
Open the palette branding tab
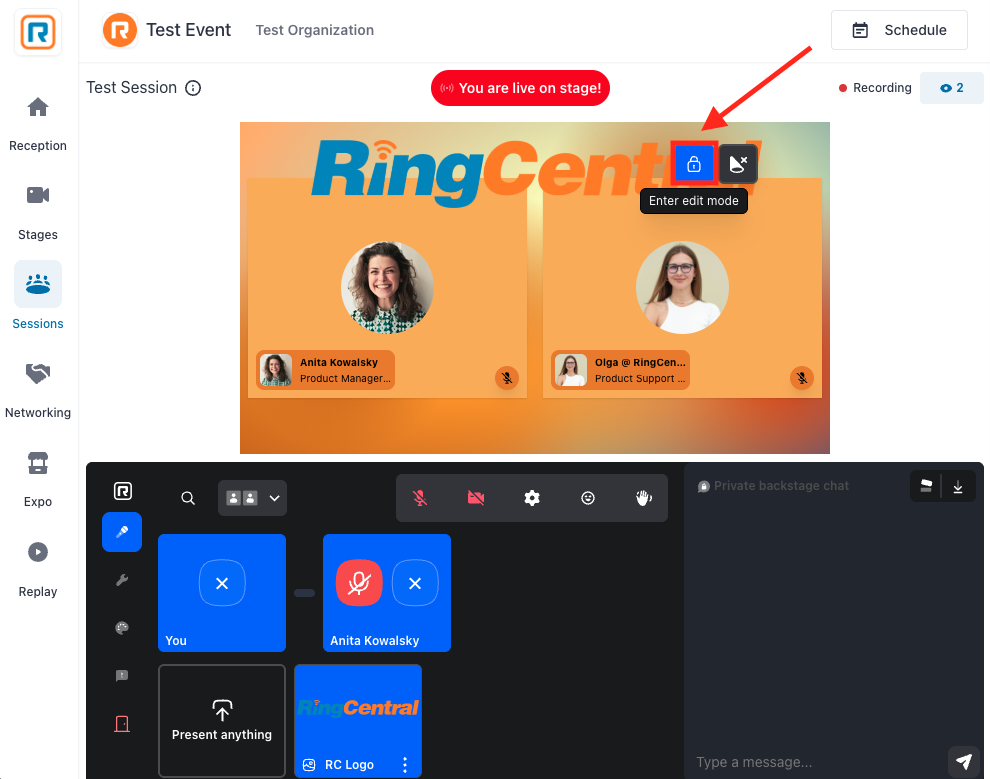[122, 627]
